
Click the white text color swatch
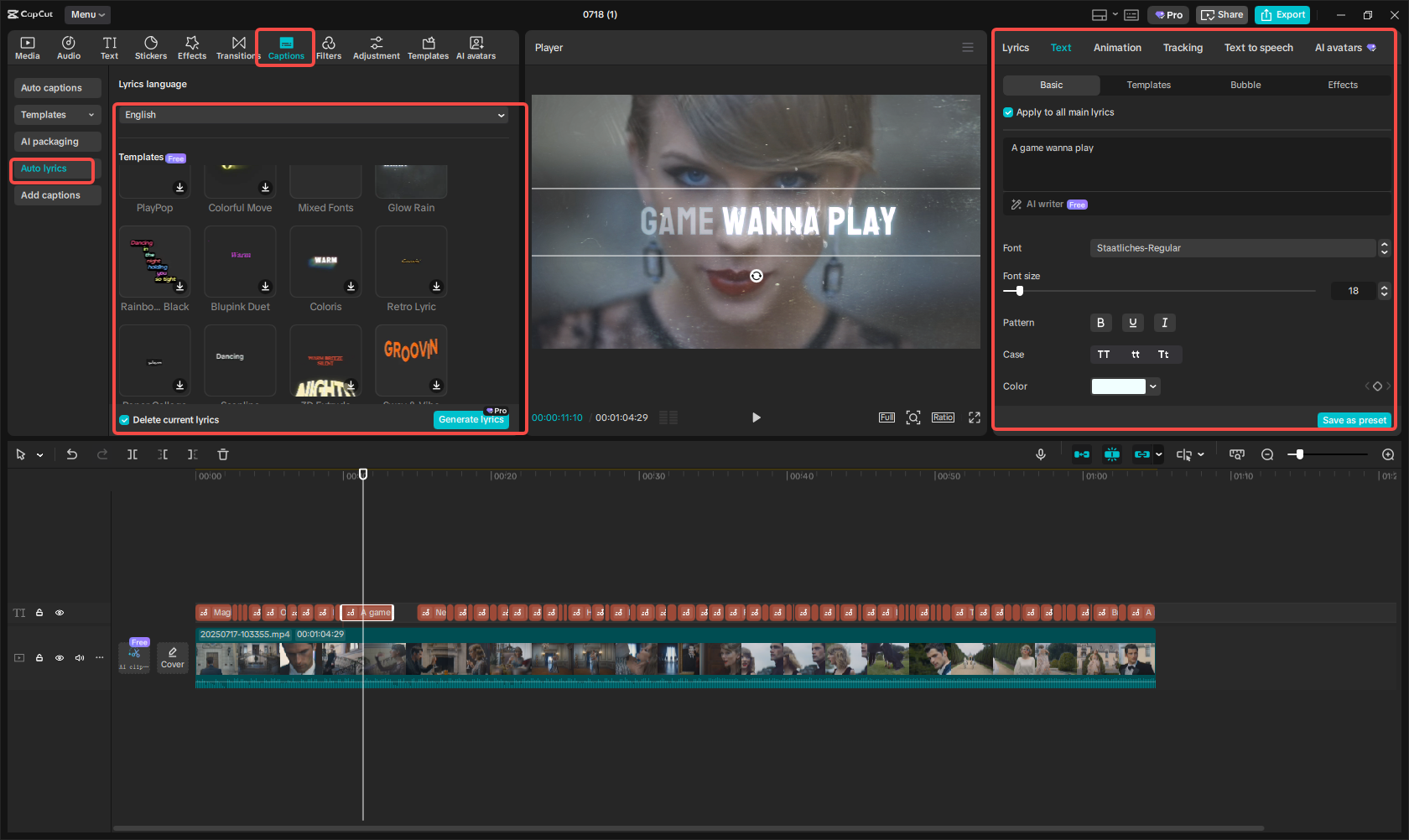coord(1118,386)
